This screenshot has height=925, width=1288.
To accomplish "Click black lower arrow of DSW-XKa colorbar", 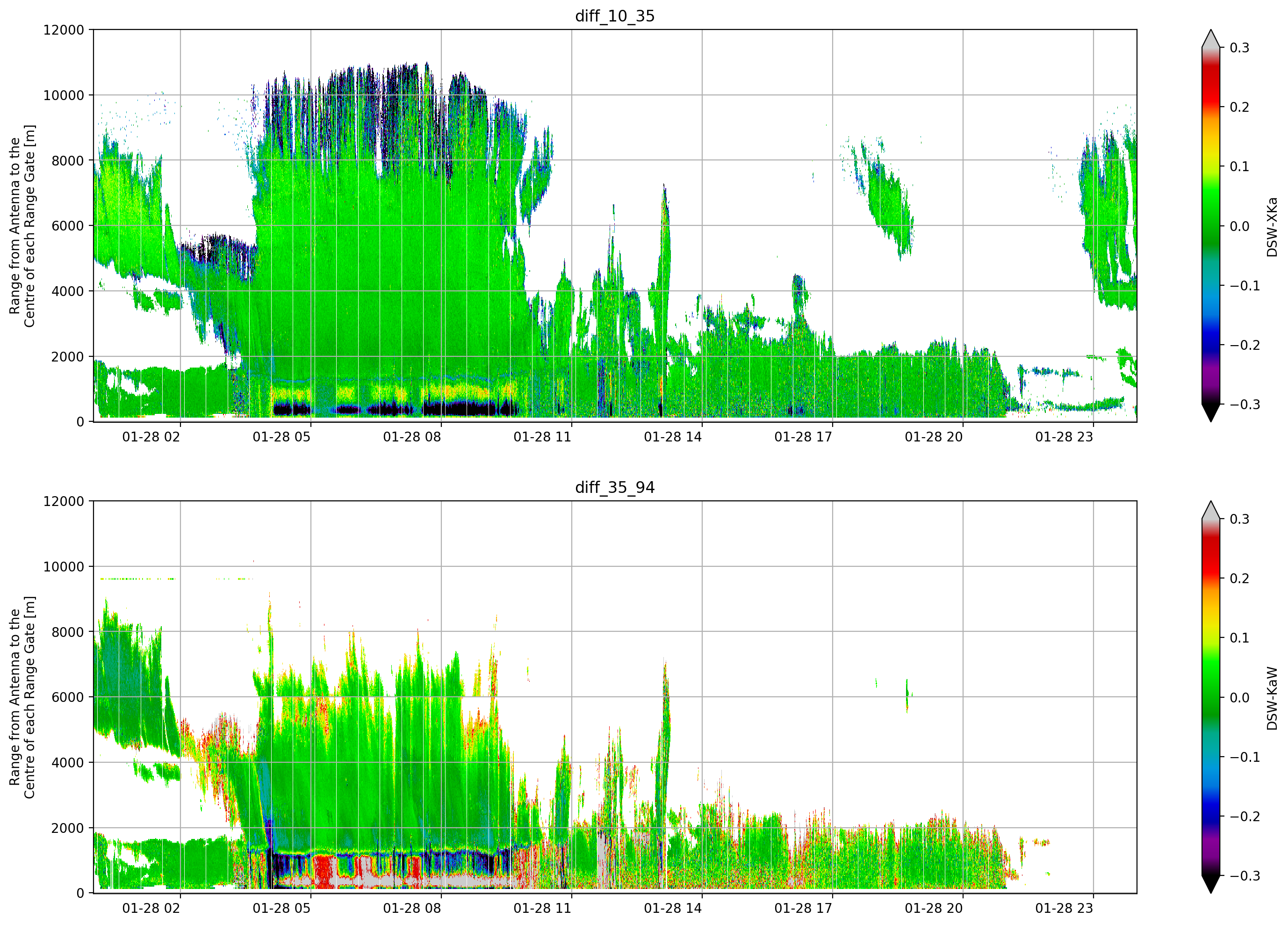I will [x=1211, y=413].
